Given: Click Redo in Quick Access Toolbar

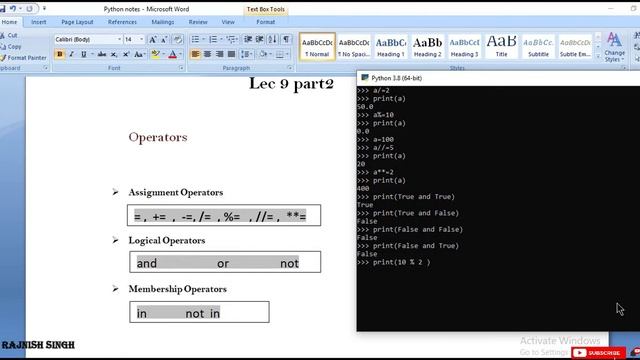Looking at the screenshot, I should [29, 8].
